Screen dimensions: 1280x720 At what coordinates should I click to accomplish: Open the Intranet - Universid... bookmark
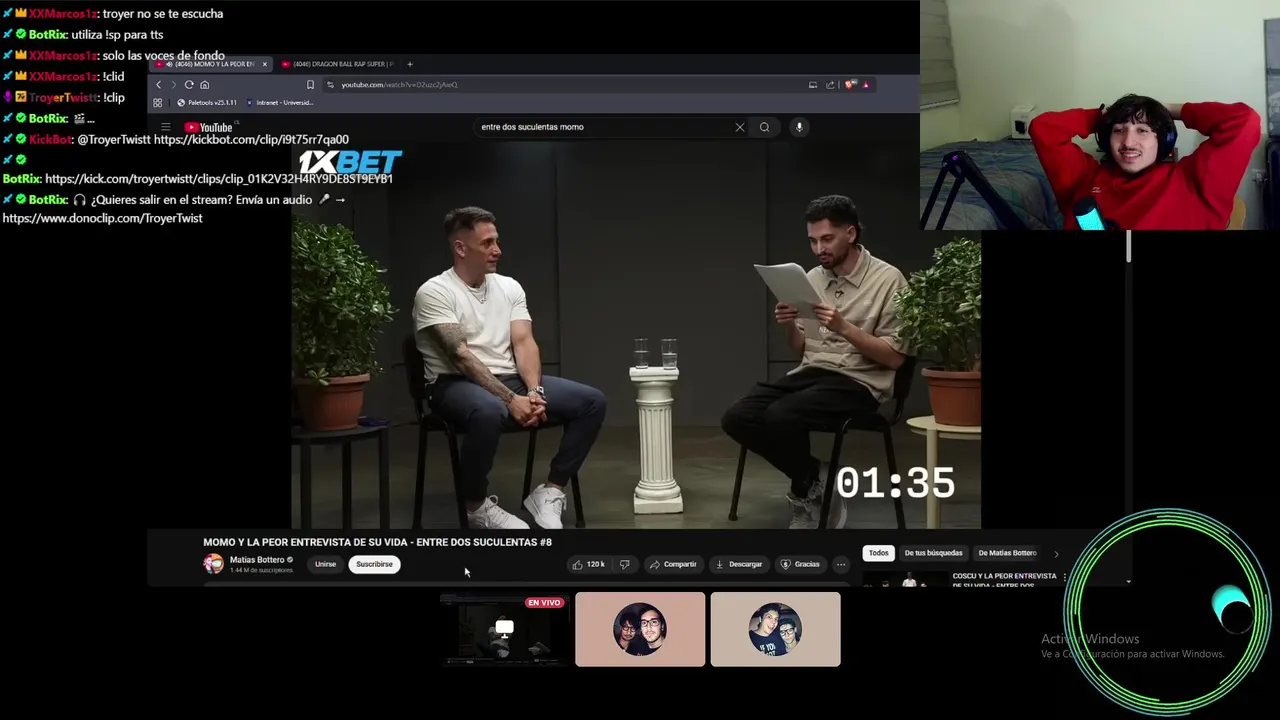point(280,102)
